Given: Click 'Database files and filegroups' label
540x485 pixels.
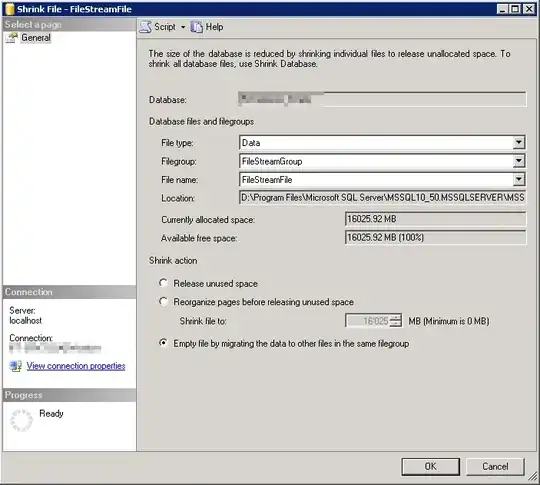Looking at the screenshot, I should (x=201, y=122).
